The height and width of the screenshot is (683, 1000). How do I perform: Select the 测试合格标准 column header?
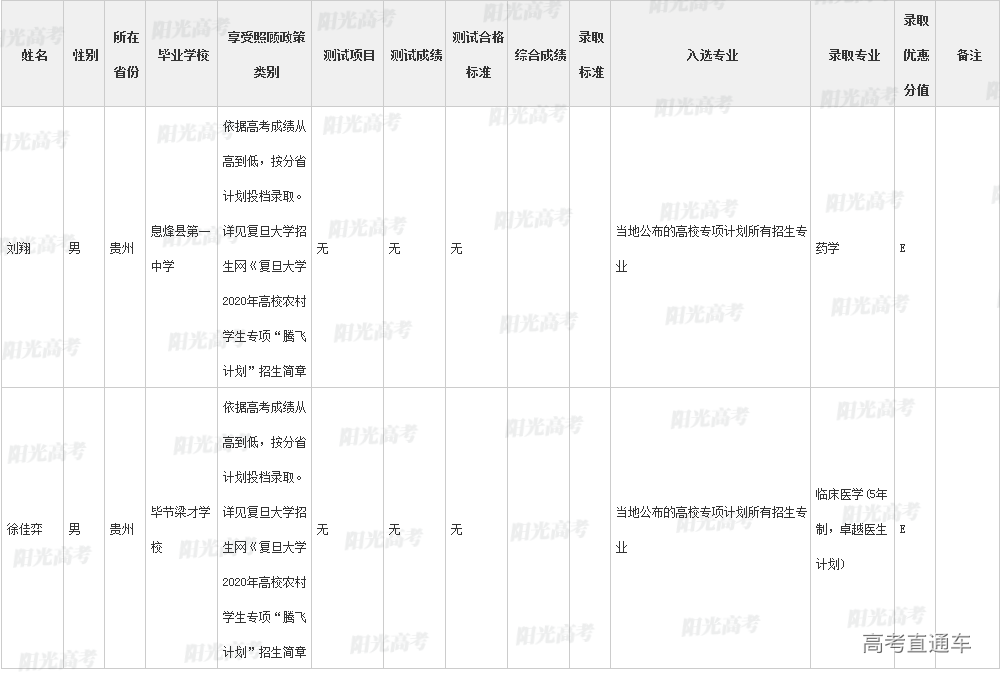(x=478, y=55)
